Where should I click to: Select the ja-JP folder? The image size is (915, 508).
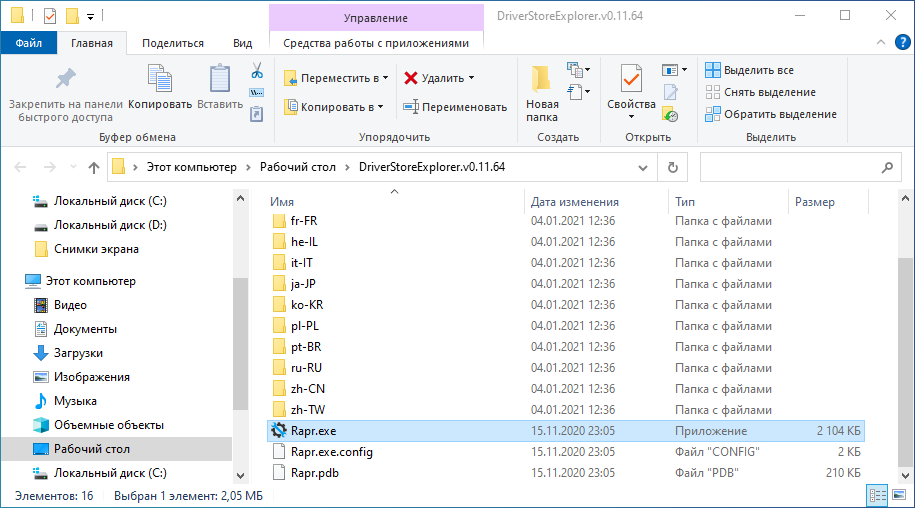click(303, 284)
